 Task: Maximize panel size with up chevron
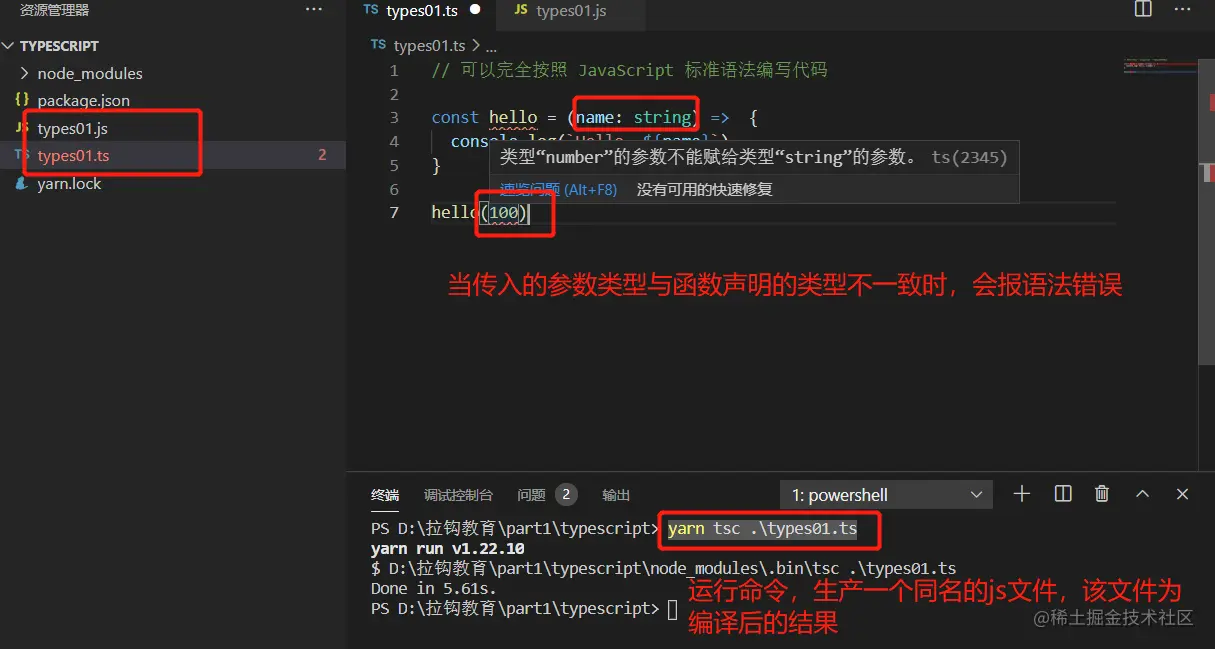click(x=1142, y=494)
